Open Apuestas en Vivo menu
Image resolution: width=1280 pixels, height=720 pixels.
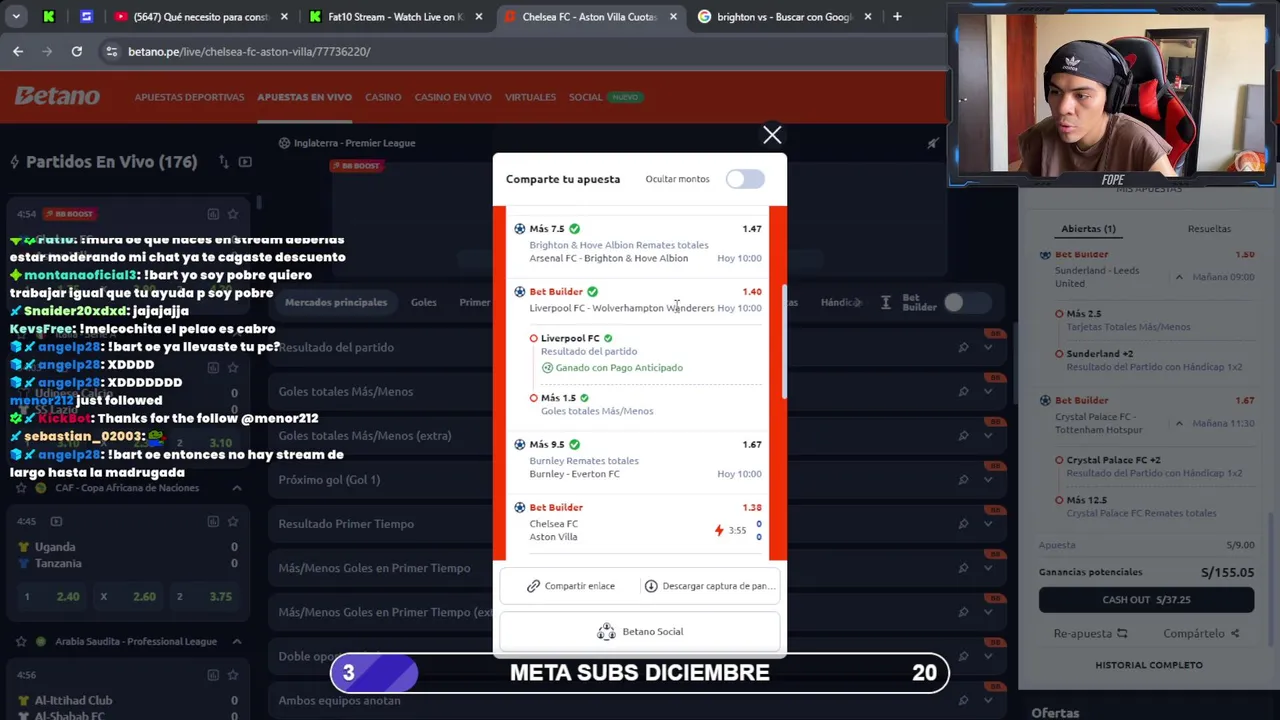(304, 97)
